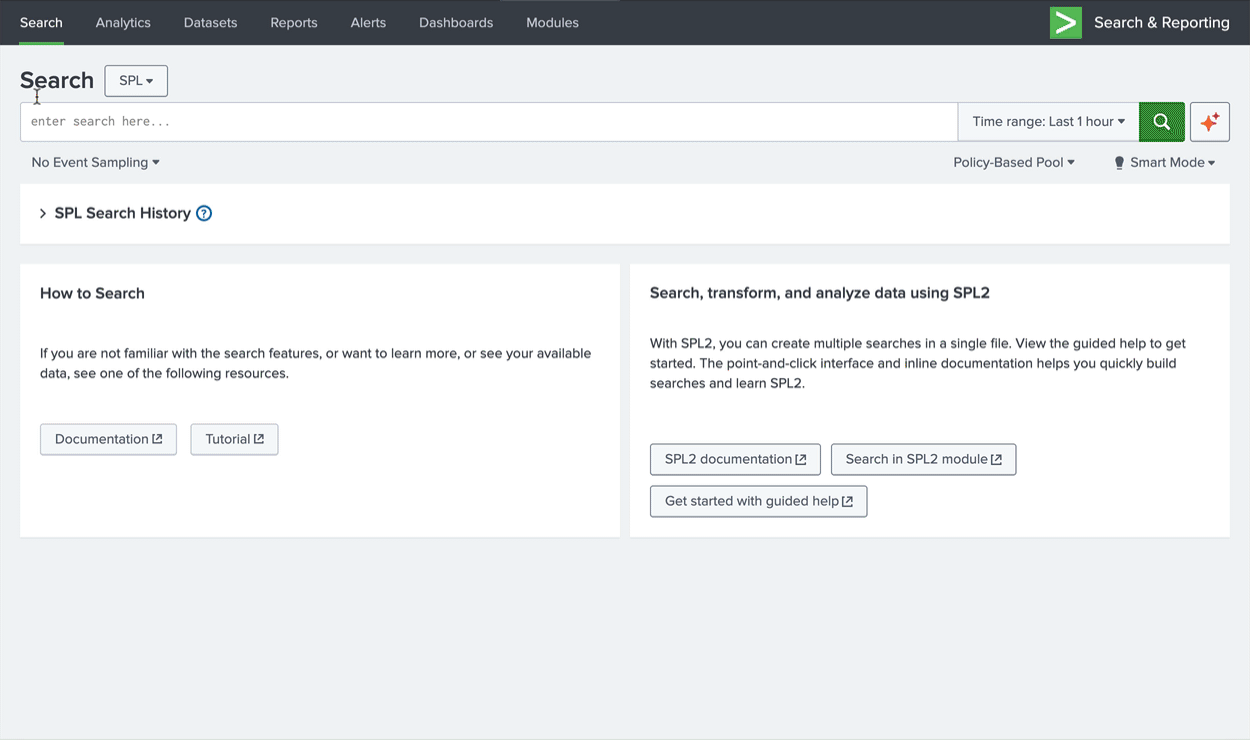Run search with green magnifier button
Image resolution: width=1250 pixels, height=740 pixels.
click(1162, 122)
